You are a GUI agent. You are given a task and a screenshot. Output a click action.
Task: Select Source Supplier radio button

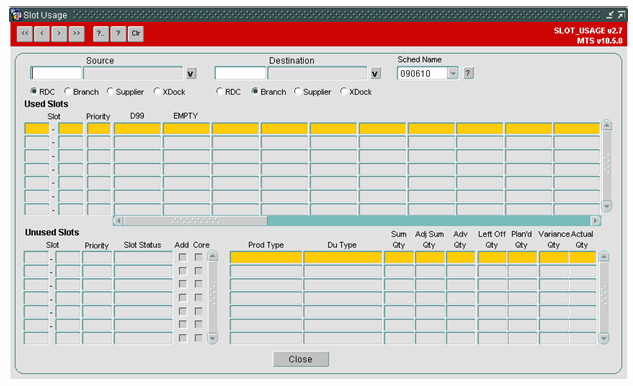coord(110,91)
